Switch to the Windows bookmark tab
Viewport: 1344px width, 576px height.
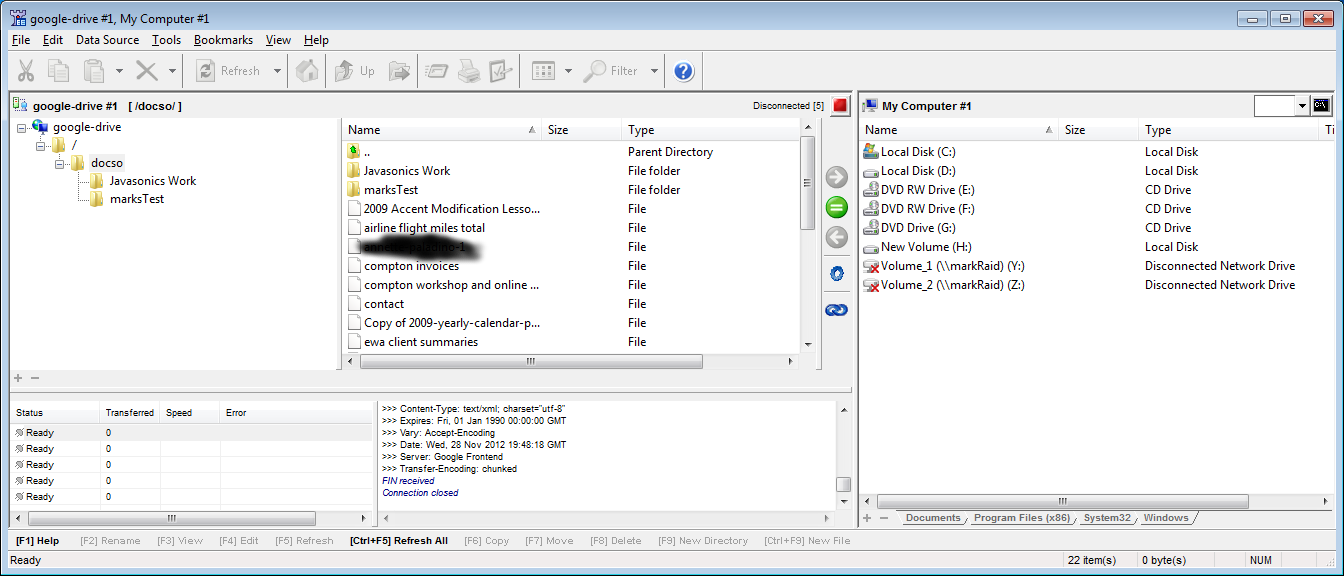coord(1166,518)
